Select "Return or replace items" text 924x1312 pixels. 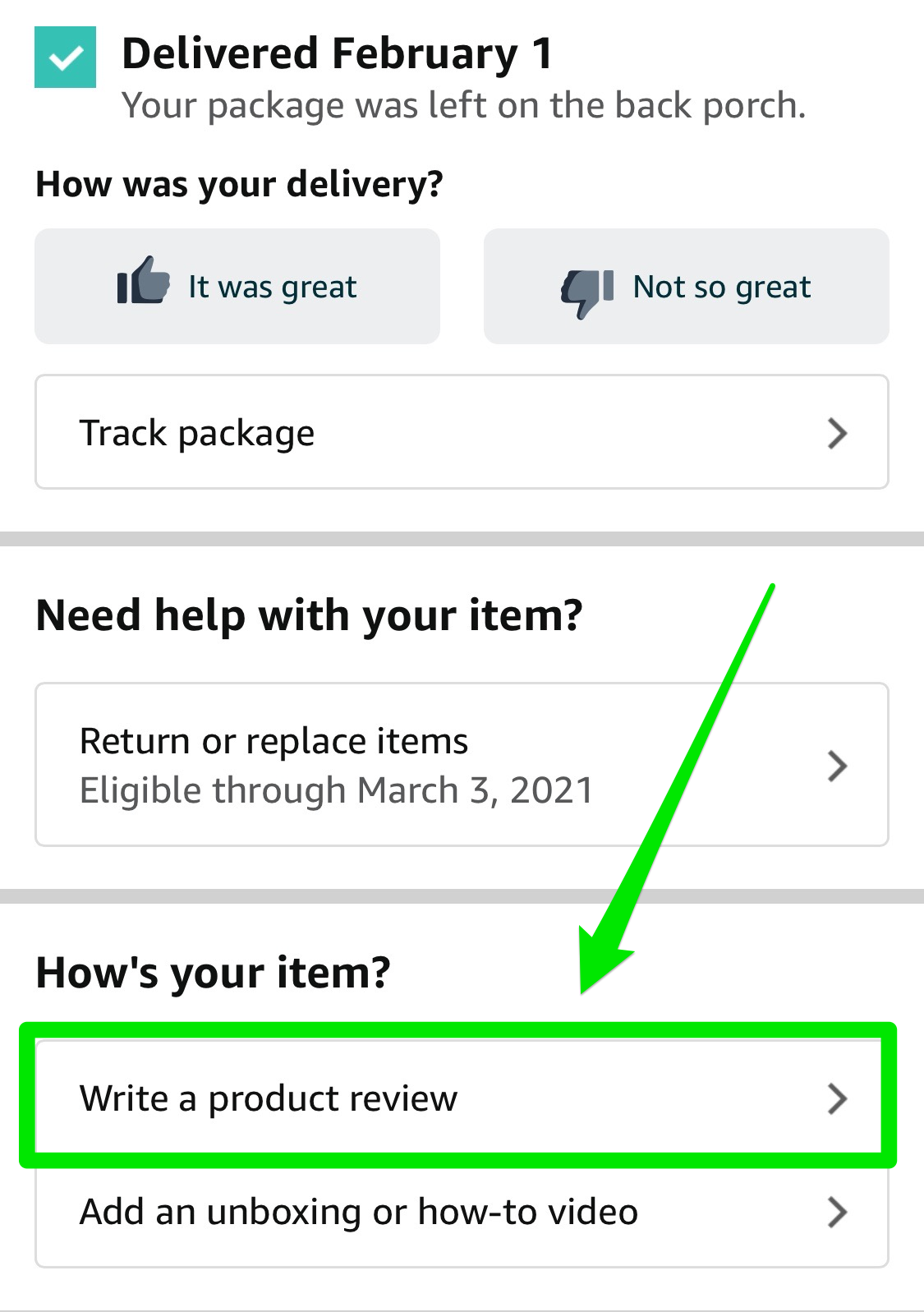coord(274,741)
